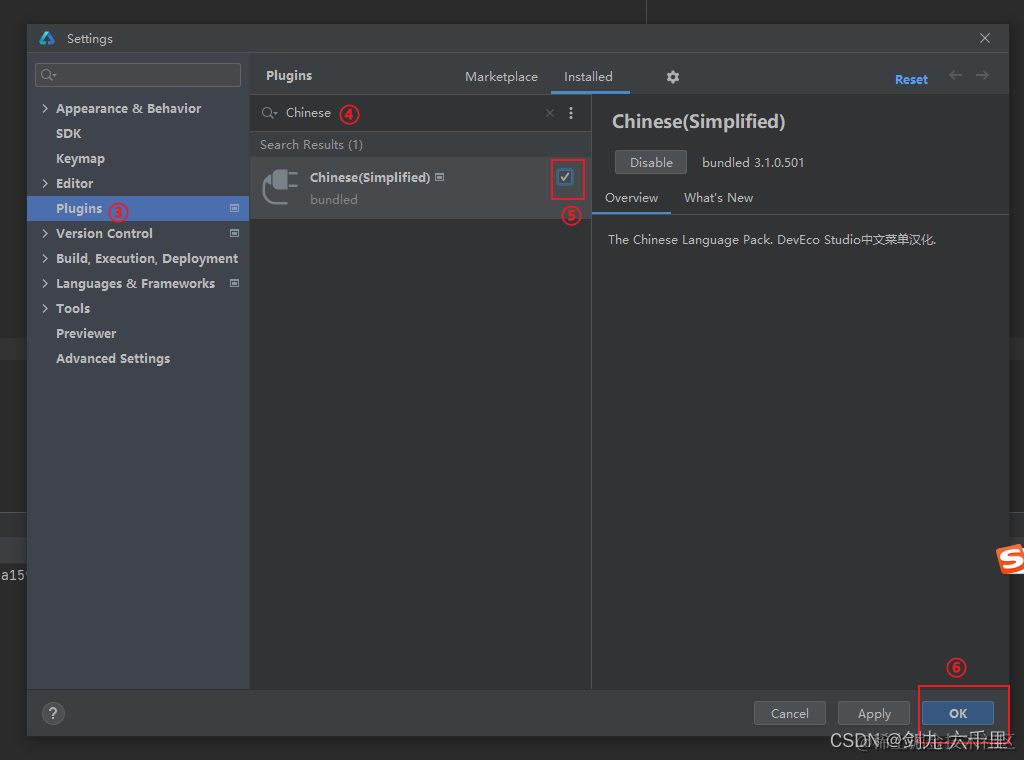Click the Chinese Language Pack description text

coord(772,240)
